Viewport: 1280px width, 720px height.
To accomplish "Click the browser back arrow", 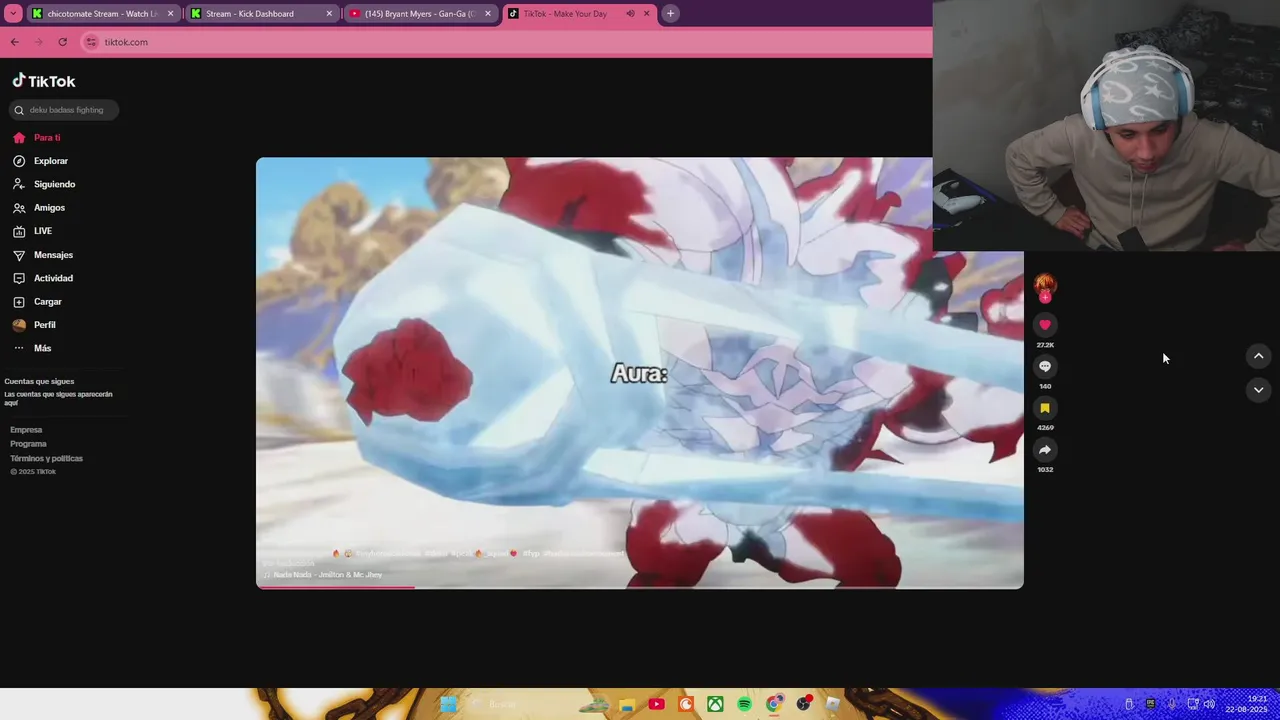I will coord(14,42).
